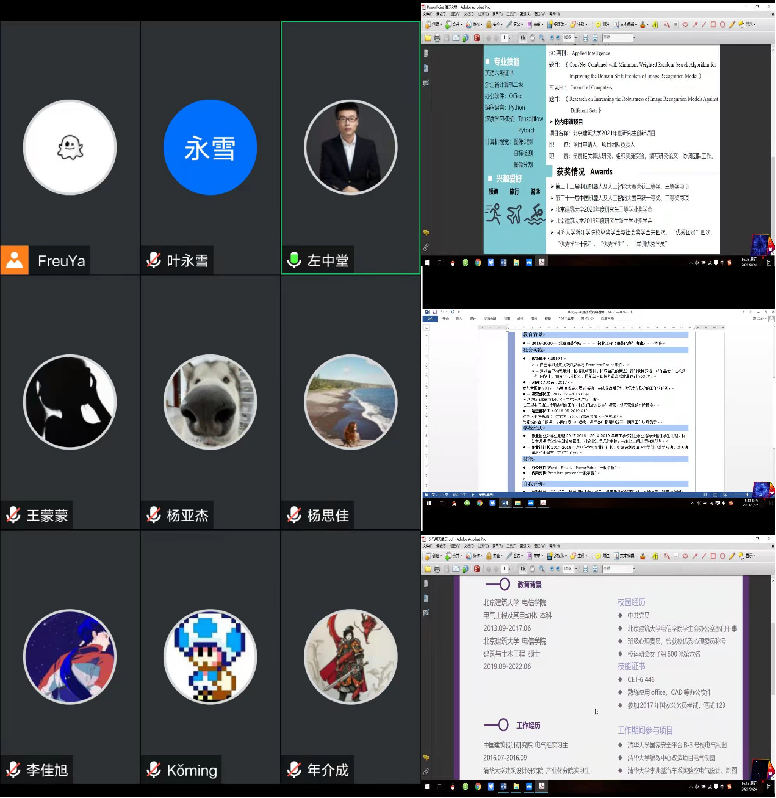Click the orange host icon beside FreuYa
Screen dimensions: 776x798
[x=15, y=260]
